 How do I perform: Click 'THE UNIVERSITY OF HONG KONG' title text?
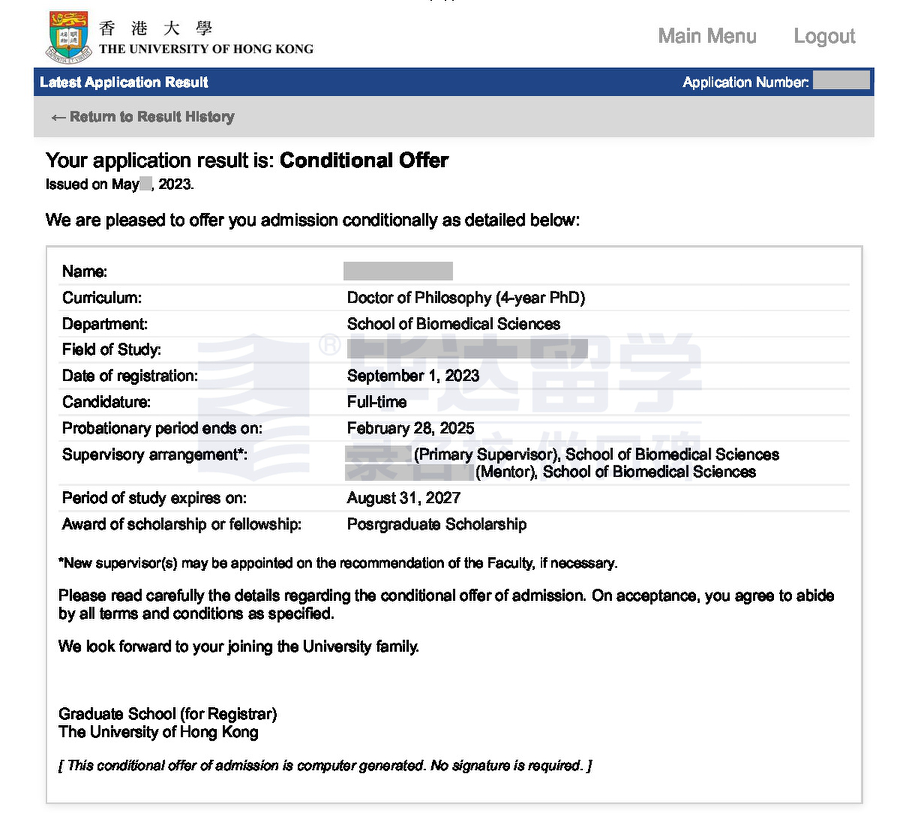206,49
